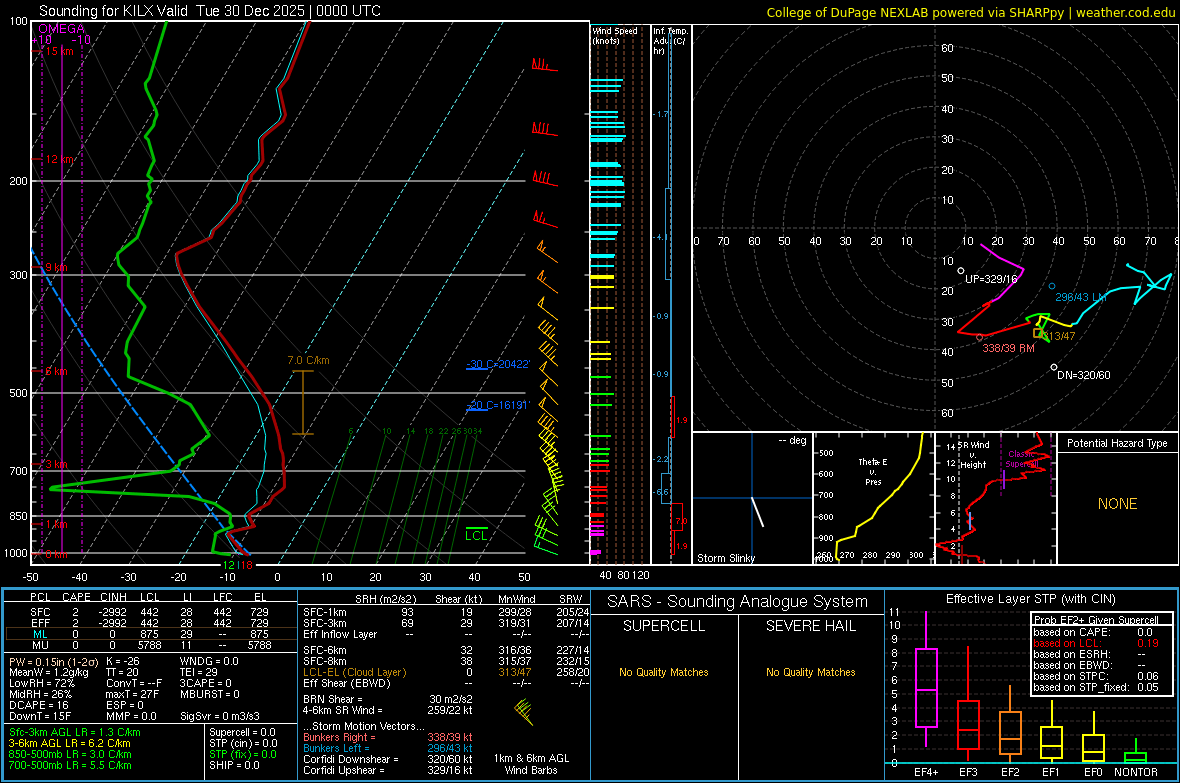Click No Quality Matches under SUPERCELL
Screen dimensions: 1180x783
[x=664, y=672]
